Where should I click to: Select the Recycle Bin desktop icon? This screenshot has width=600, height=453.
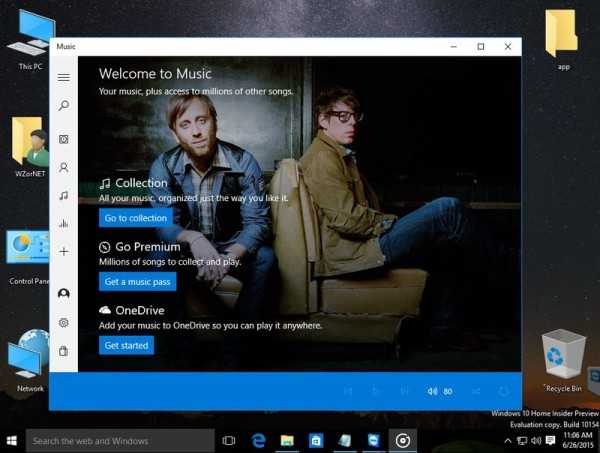(x=563, y=361)
